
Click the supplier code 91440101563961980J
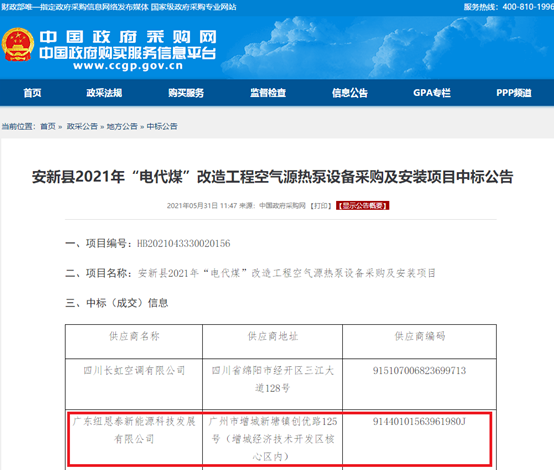pyautogui.click(x=419, y=422)
